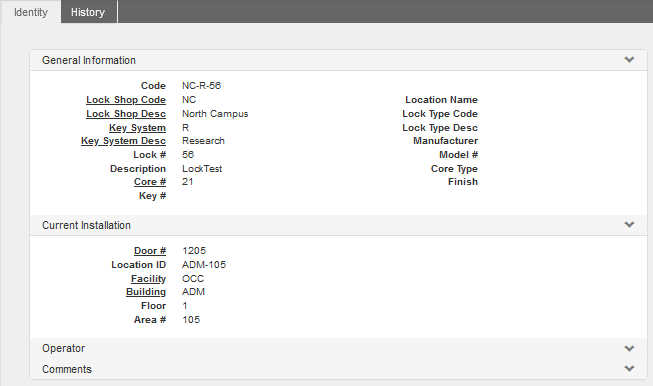This screenshot has height=386, width=653.
Task: Click the Current Installation header title
Action: coord(86,225)
